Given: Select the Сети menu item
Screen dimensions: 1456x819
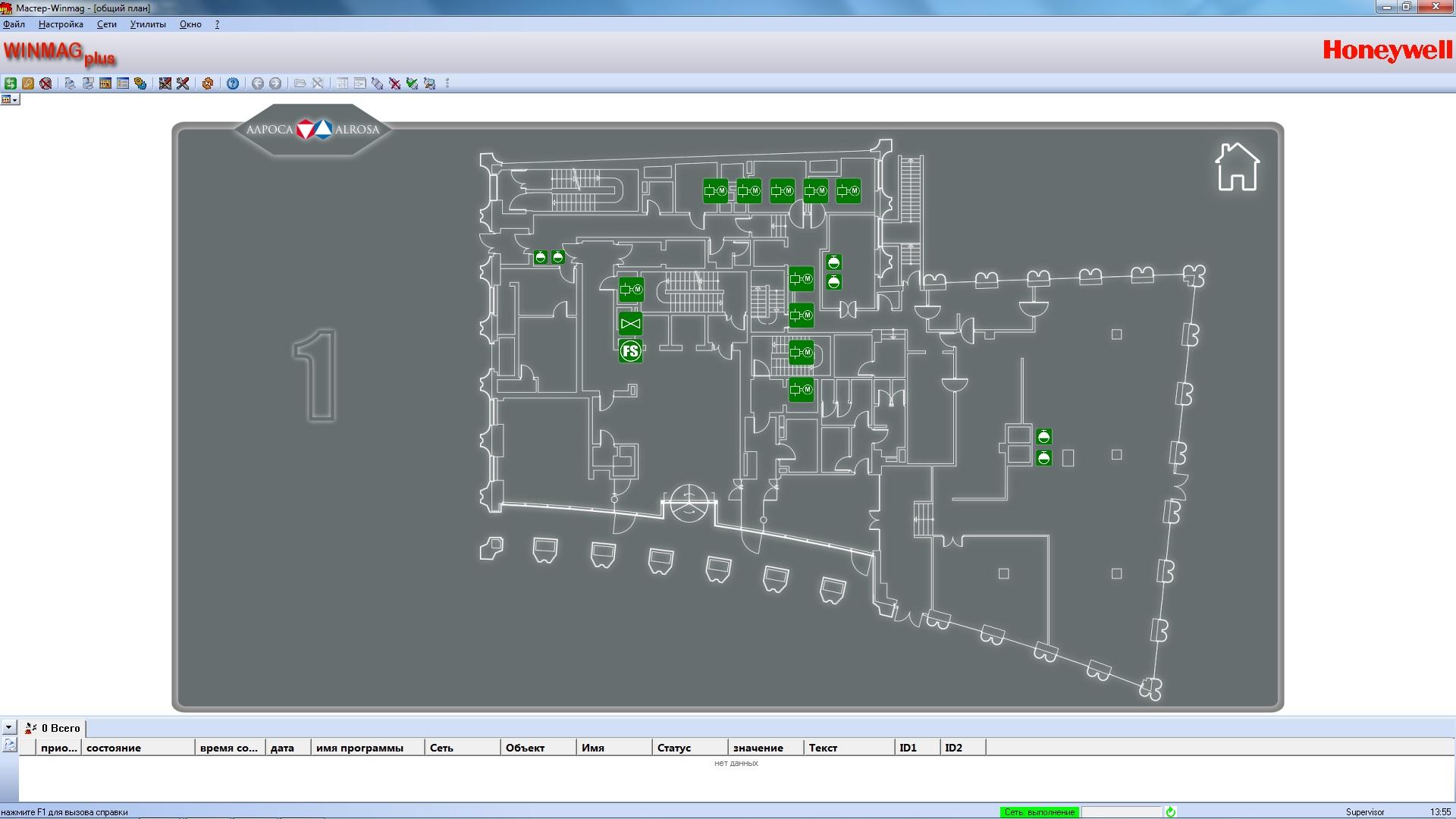Looking at the screenshot, I should (x=106, y=23).
